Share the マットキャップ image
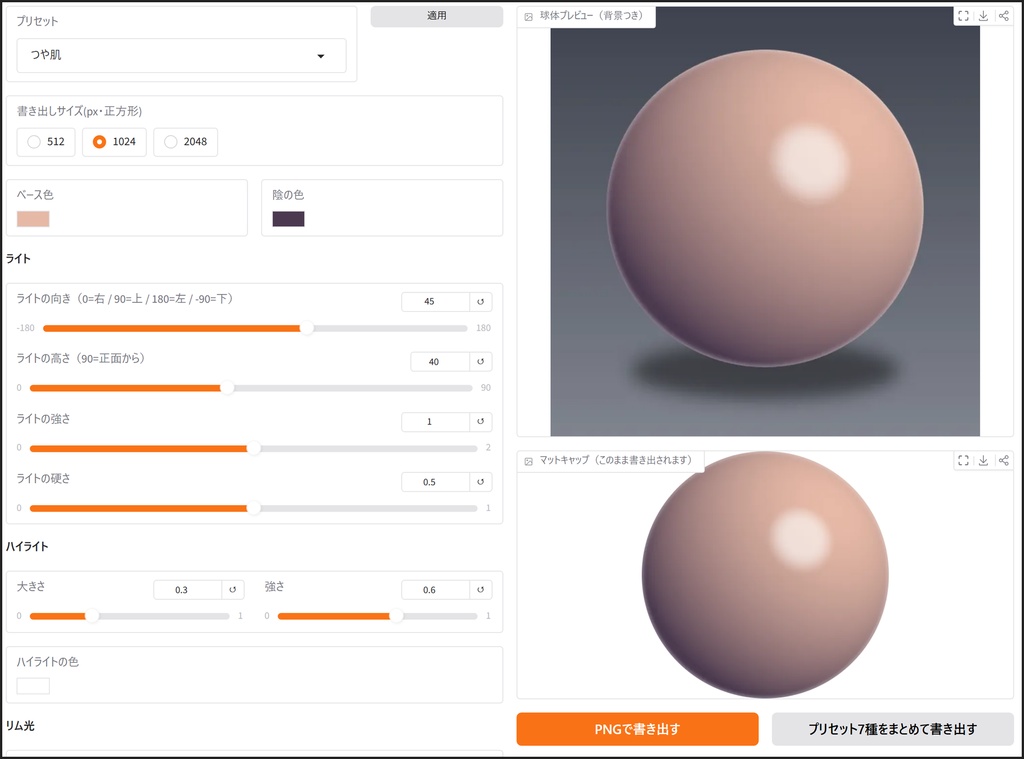 (1004, 460)
